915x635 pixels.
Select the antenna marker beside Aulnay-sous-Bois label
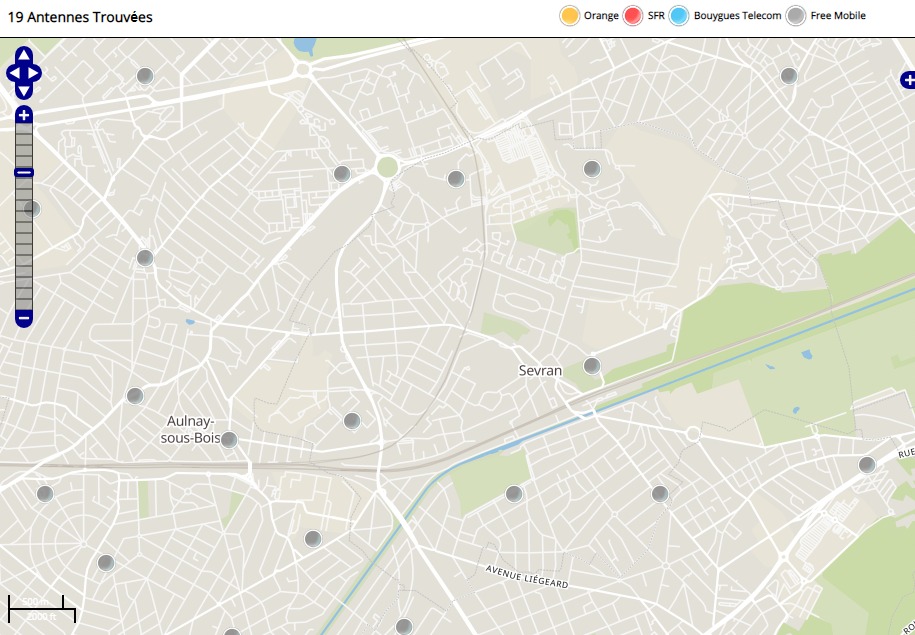tap(229, 440)
